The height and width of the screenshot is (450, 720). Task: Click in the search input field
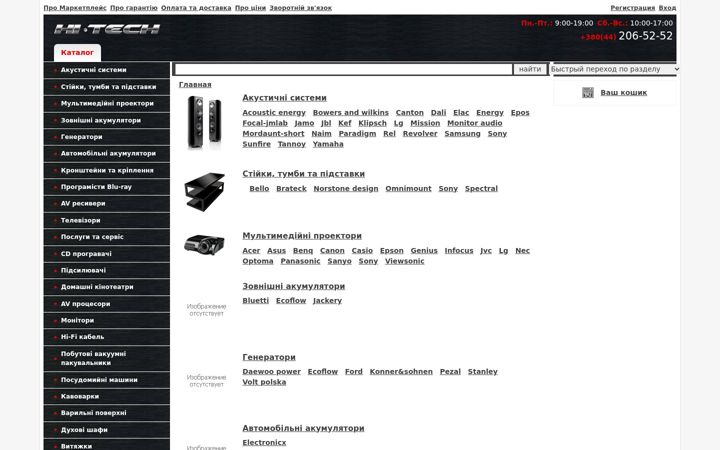point(343,69)
